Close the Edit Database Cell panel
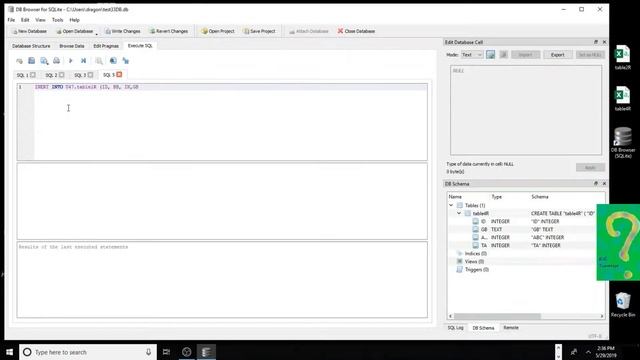 (x=604, y=42)
